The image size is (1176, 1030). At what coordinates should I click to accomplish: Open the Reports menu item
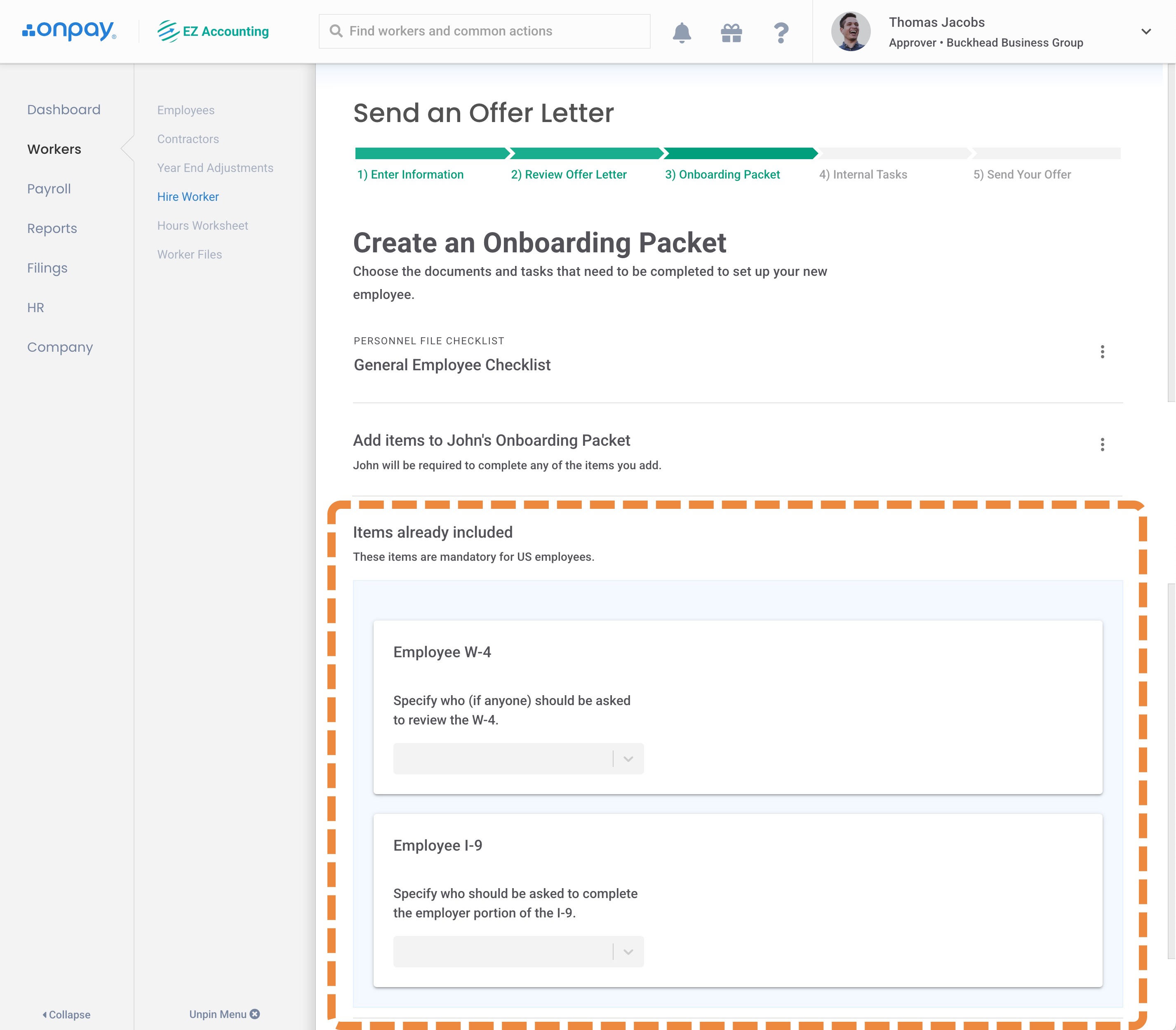52,229
